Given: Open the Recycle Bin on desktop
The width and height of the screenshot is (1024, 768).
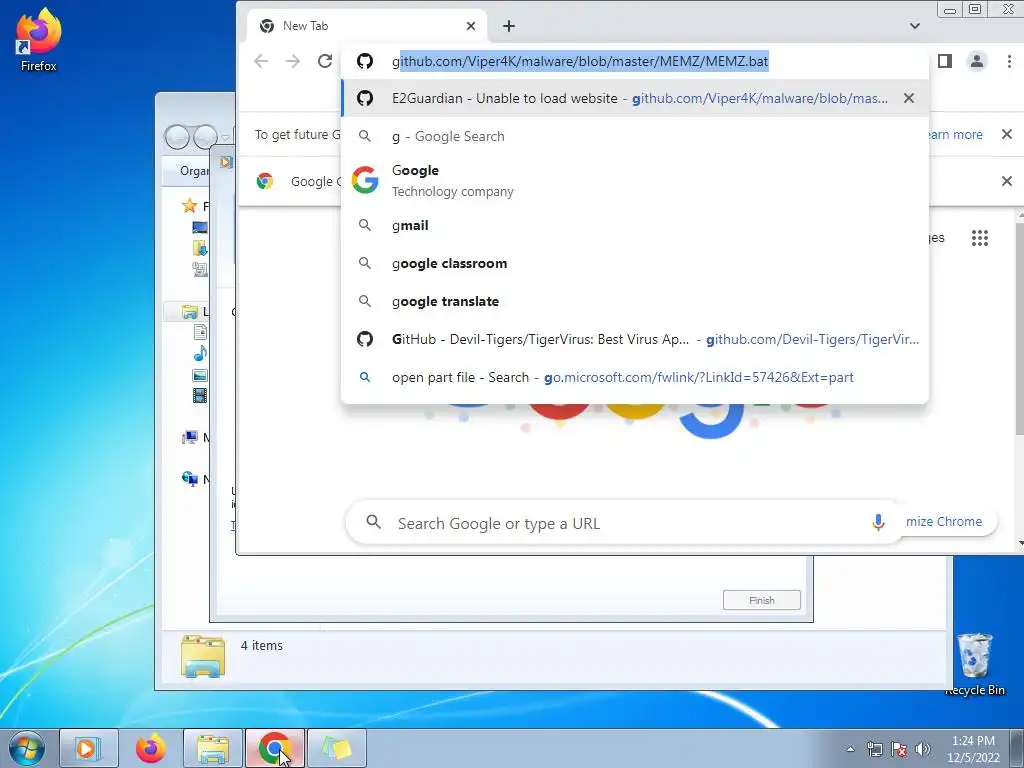Looking at the screenshot, I should click(975, 664).
